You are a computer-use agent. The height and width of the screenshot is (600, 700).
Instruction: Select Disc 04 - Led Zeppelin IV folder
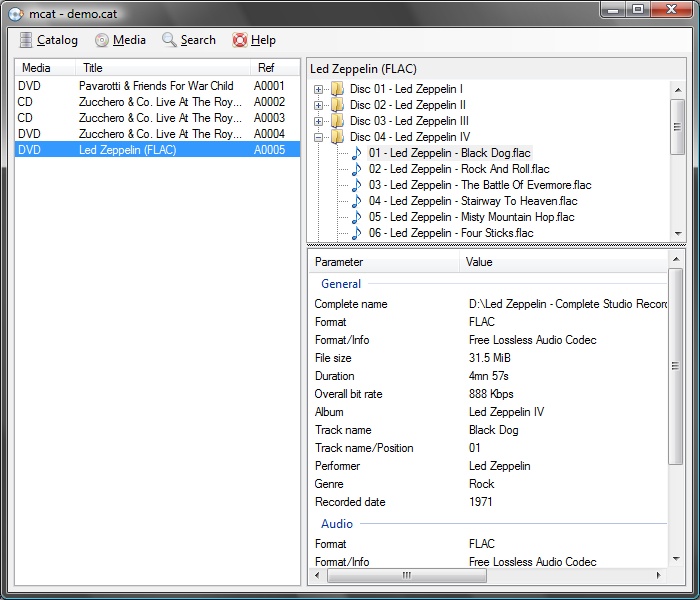[410, 137]
